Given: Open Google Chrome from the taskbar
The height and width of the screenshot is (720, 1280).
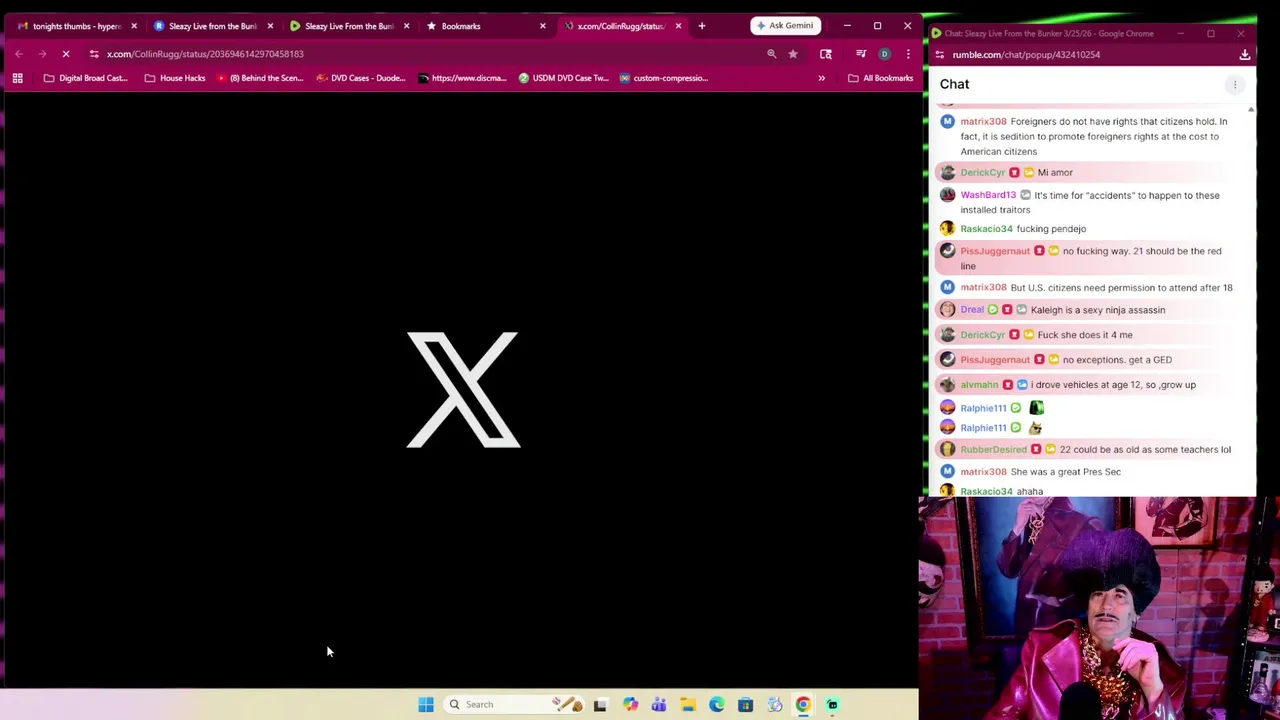Looking at the screenshot, I should pos(803,705).
